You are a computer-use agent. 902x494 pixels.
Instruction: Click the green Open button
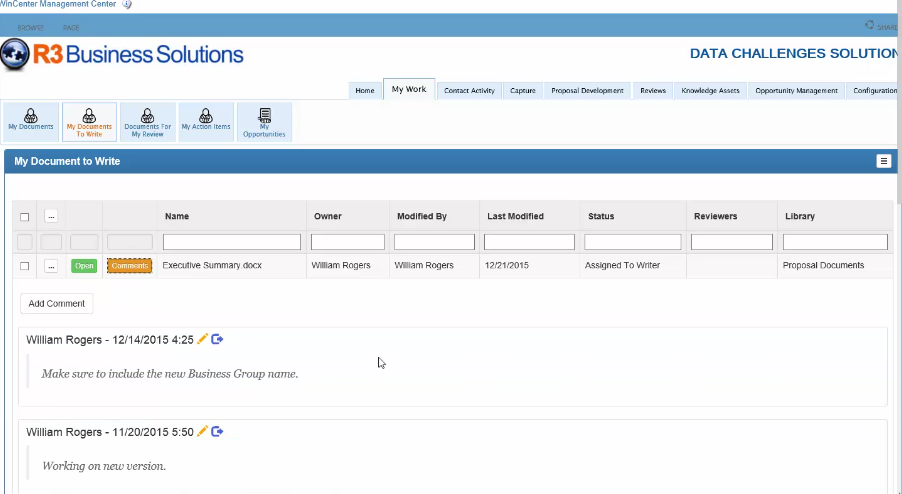84,266
